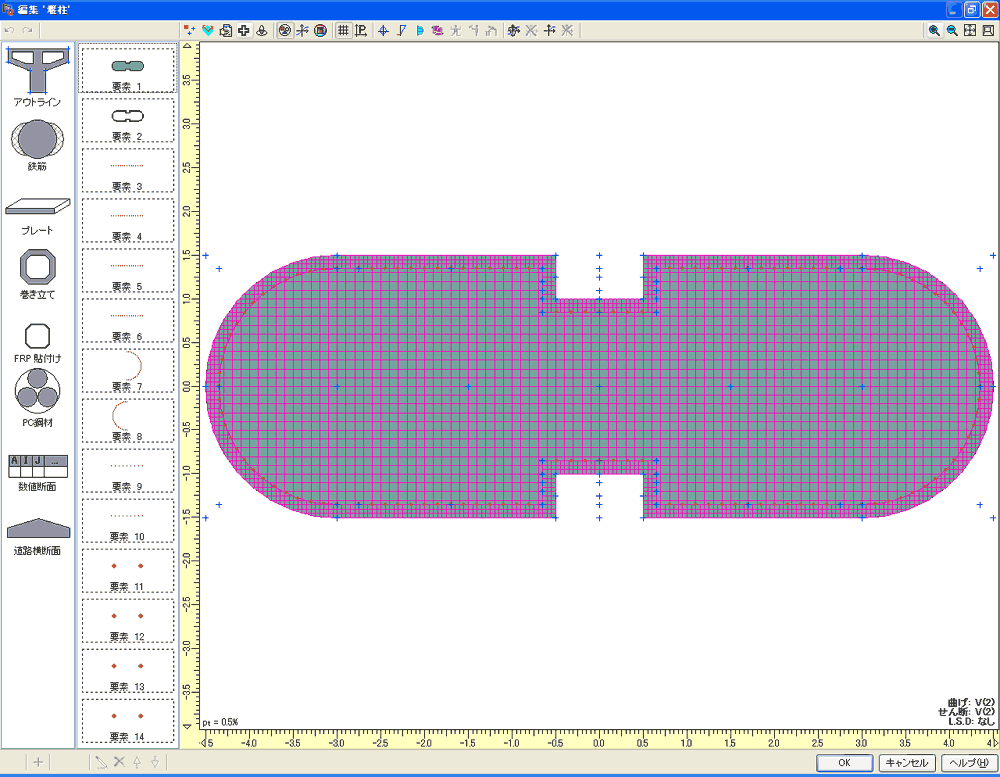Toggle the grid display button
Viewport: 1000px width, 777px height.
click(343, 30)
